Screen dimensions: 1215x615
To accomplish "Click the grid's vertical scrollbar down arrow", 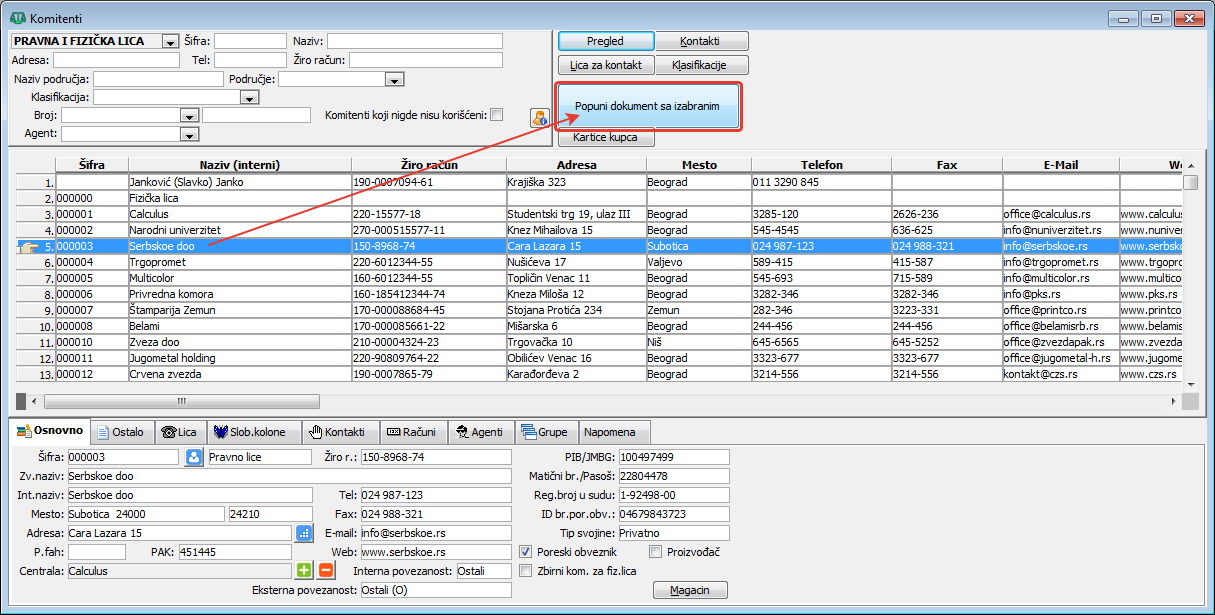I will pyautogui.click(x=1190, y=383).
